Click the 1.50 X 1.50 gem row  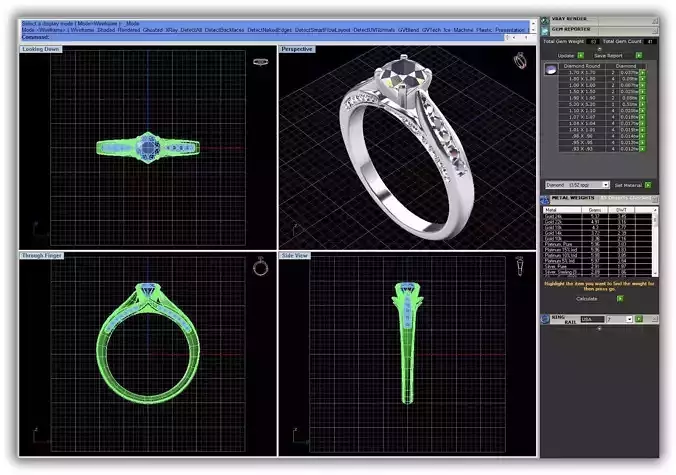[x=598, y=92]
